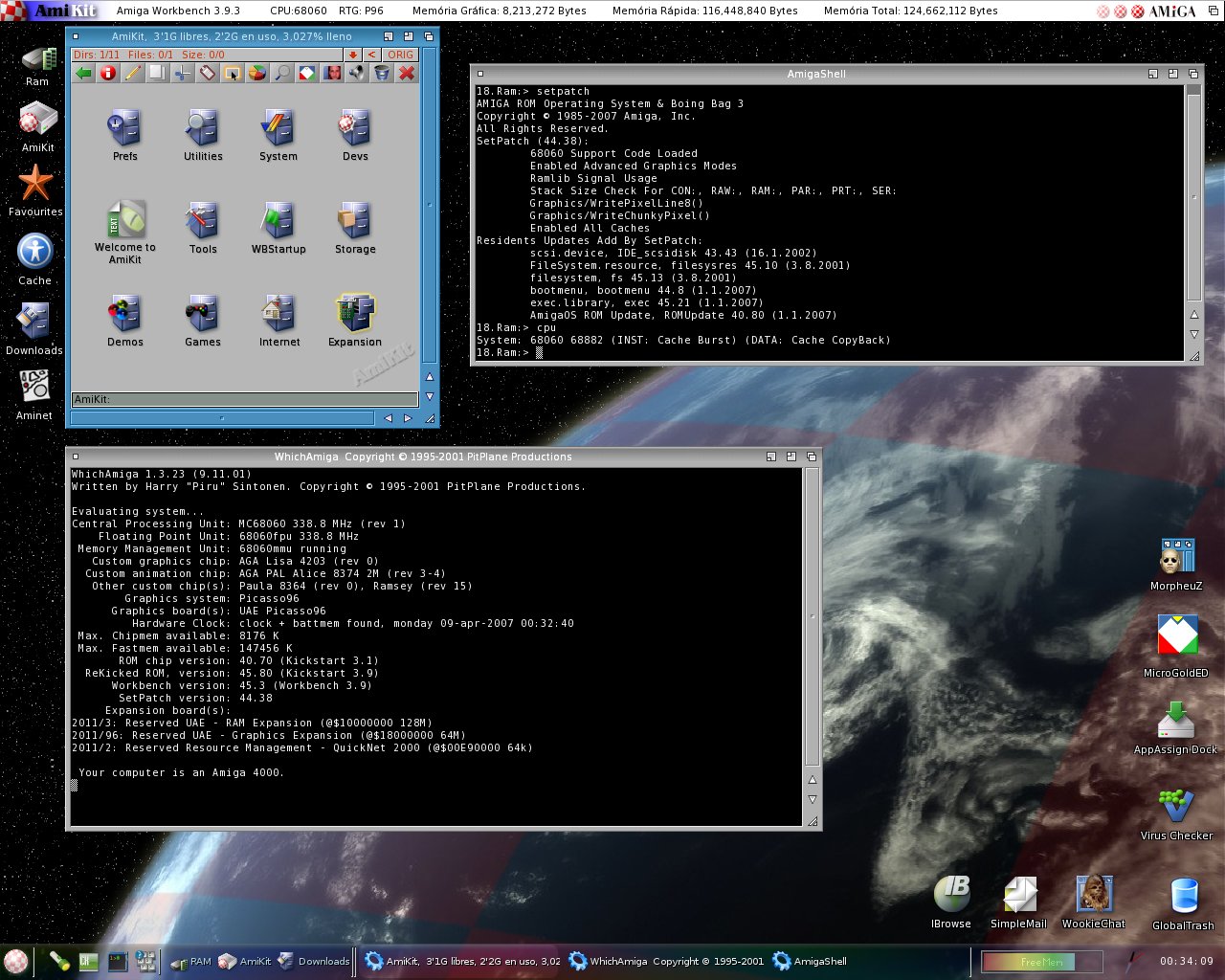Click the speaker sound icon in AmiKit toolbar
This screenshot has width=1225, height=980.
tap(357, 73)
